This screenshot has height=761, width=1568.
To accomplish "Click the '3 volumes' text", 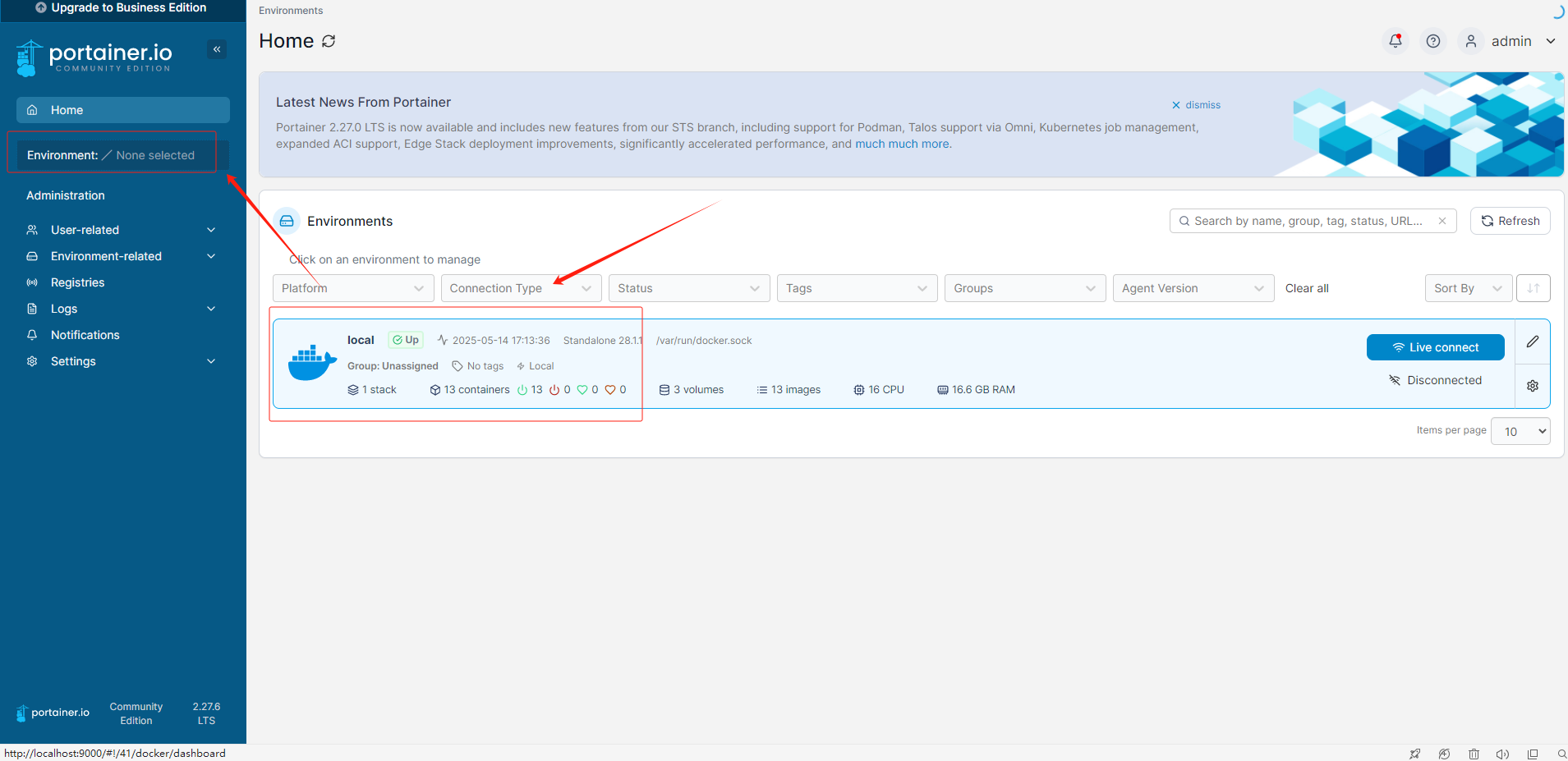I will tap(698, 390).
